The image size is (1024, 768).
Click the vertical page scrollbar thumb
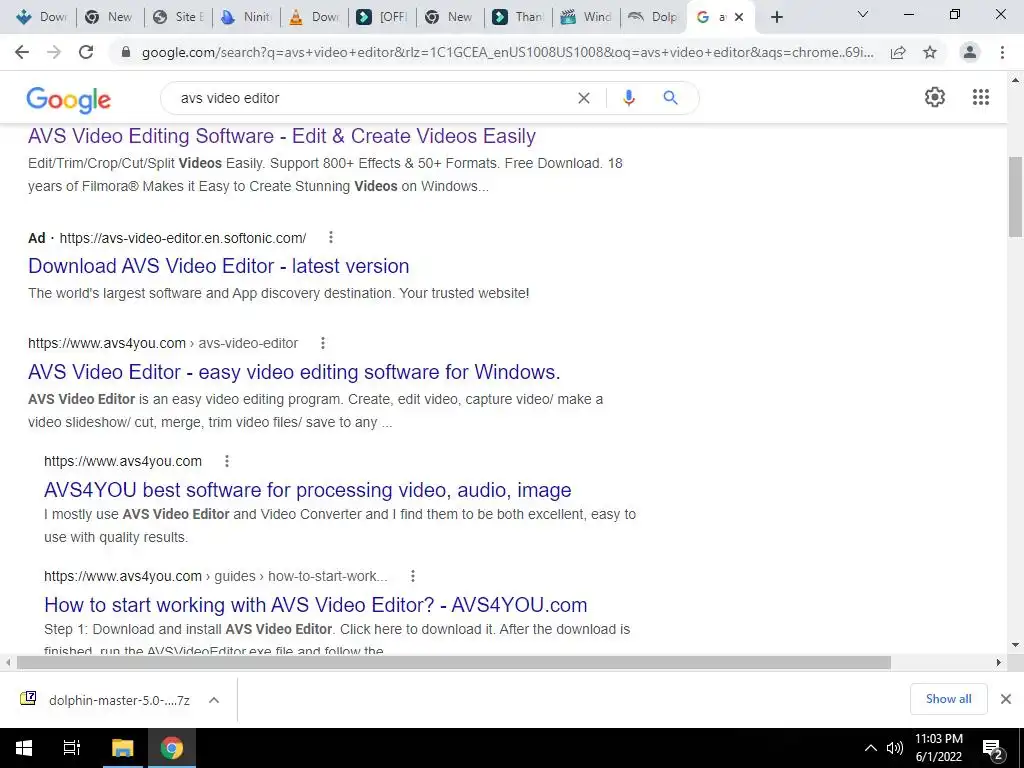pyautogui.click(x=1015, y=196)
